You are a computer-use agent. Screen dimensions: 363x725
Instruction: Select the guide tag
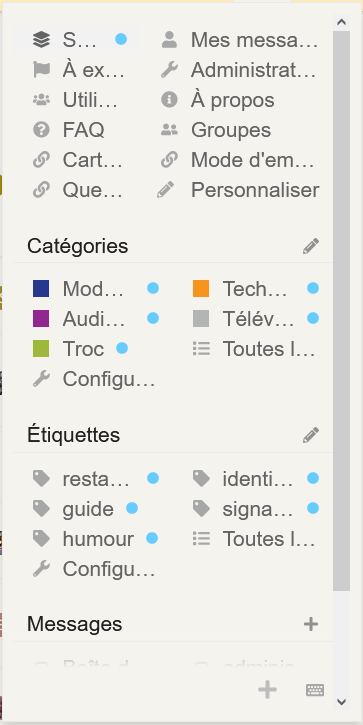click(x=88, y=509)
